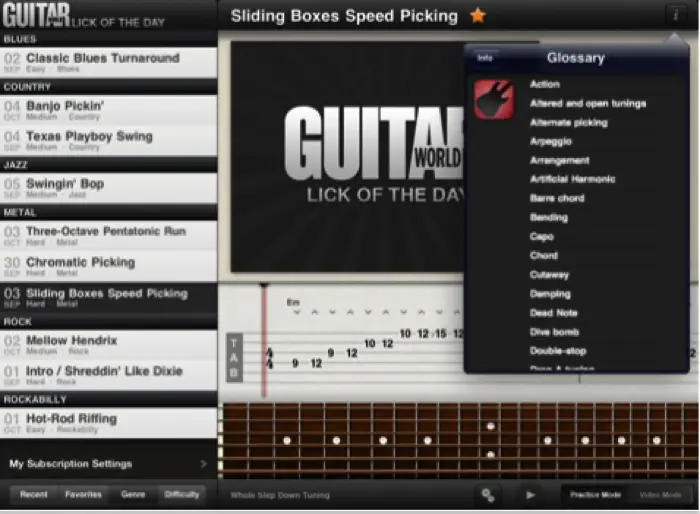
Task: Select the Recent tab
Action: click(33, 494)
